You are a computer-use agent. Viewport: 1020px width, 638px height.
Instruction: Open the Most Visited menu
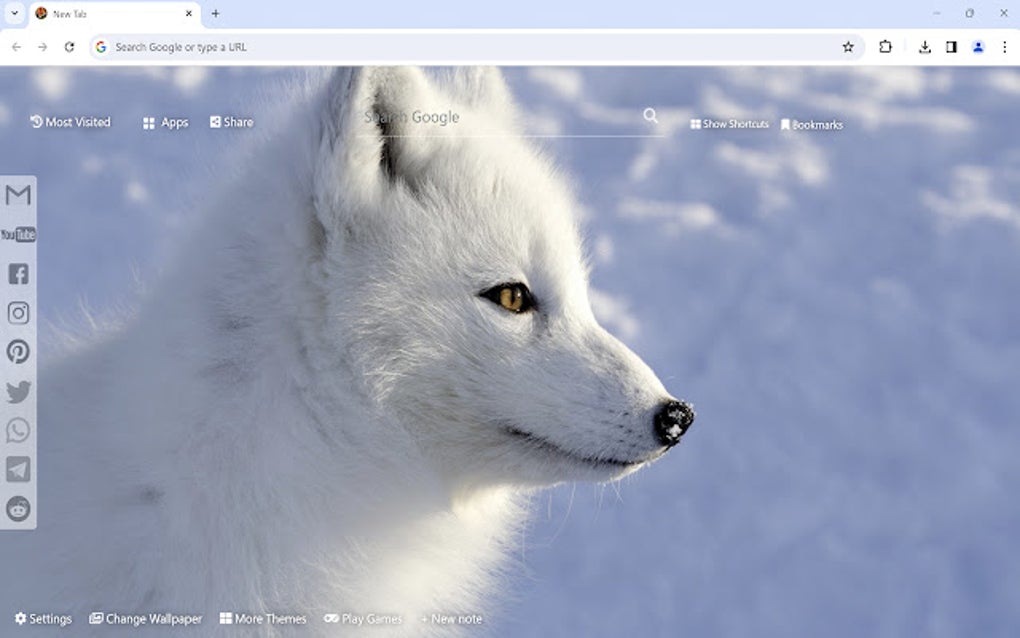click(70, 121)
